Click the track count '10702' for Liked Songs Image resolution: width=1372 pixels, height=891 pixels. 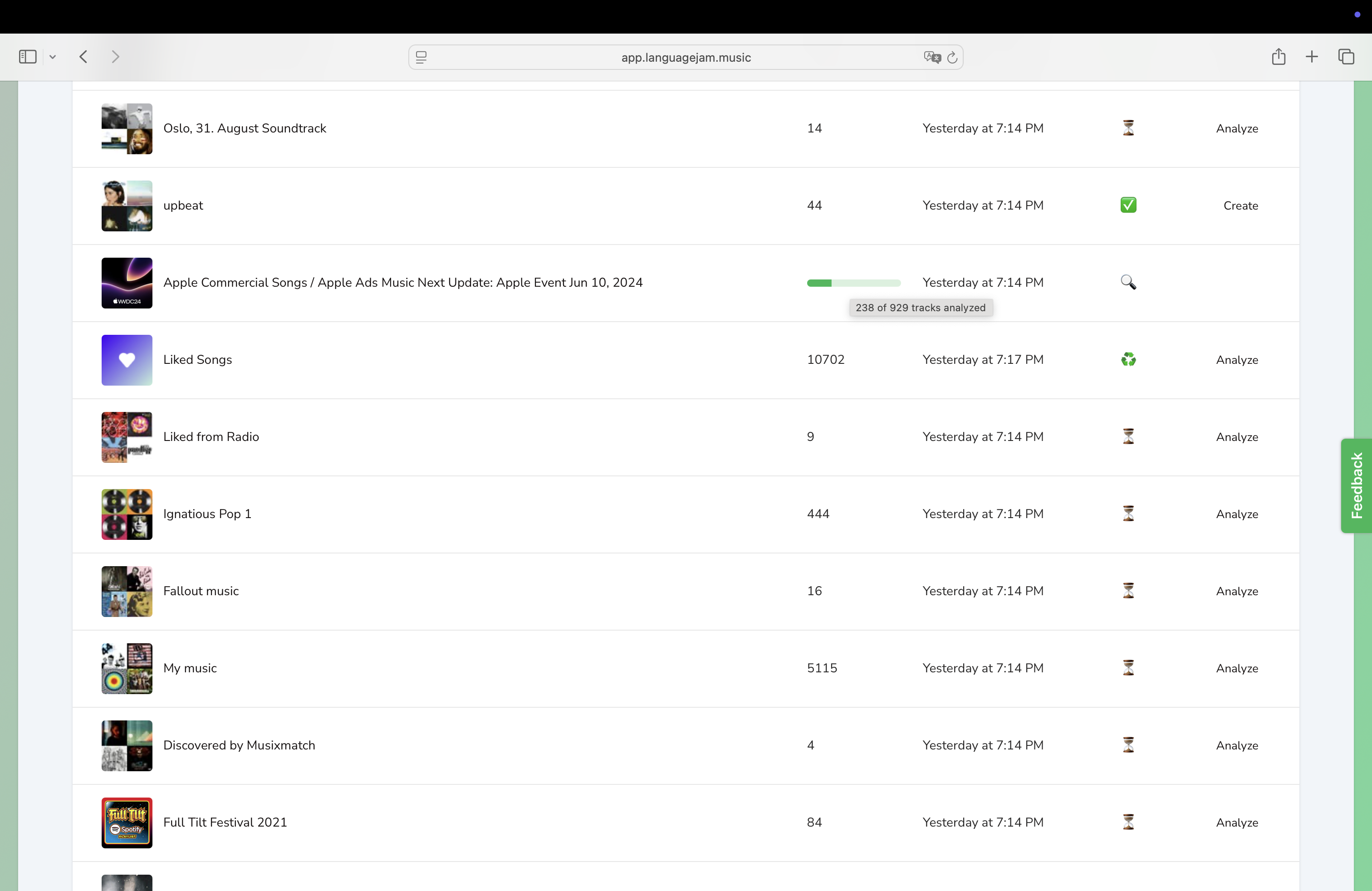click(x=825, y=360)
